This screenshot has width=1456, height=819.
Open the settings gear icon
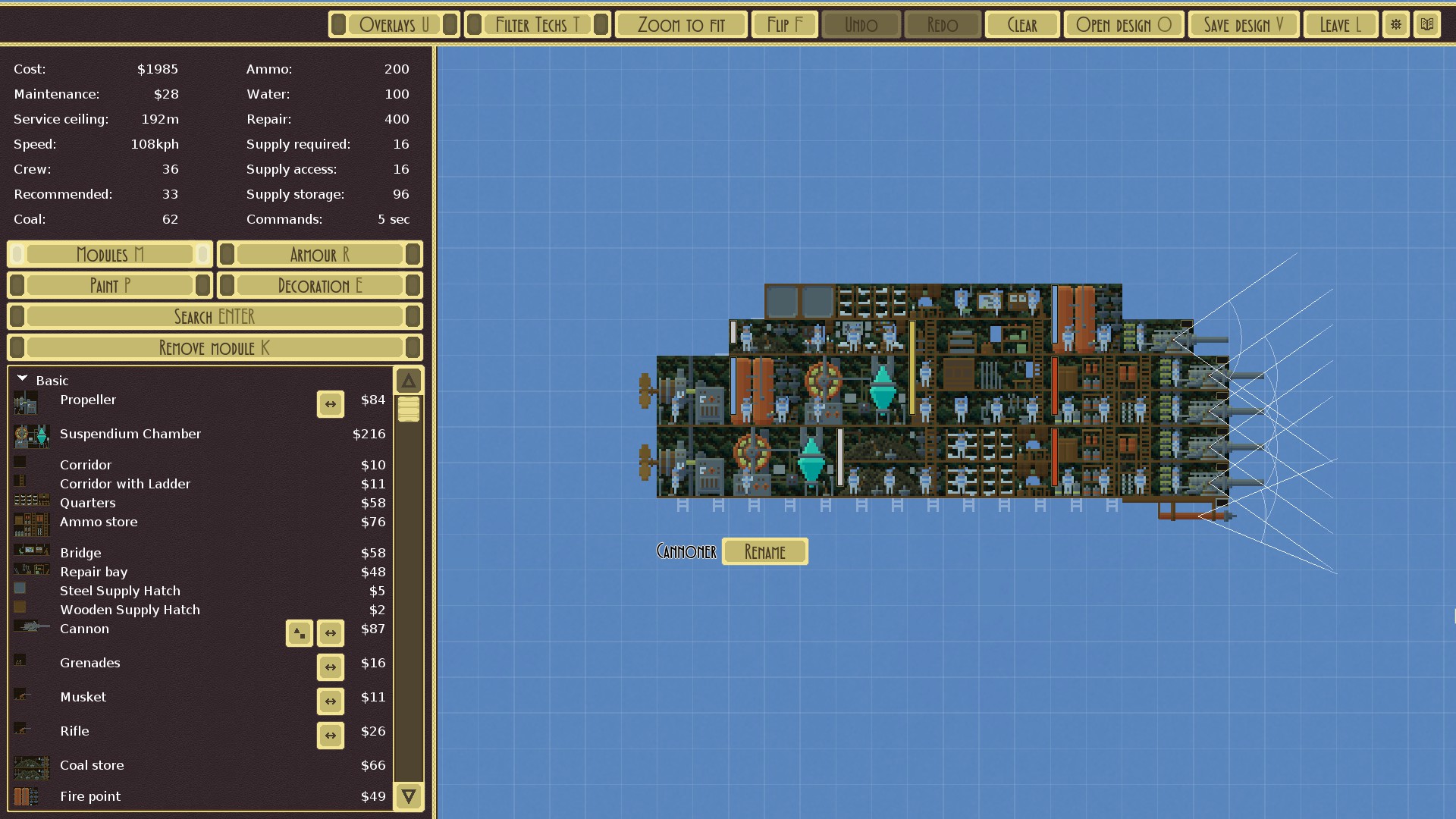pos(1395,24)
